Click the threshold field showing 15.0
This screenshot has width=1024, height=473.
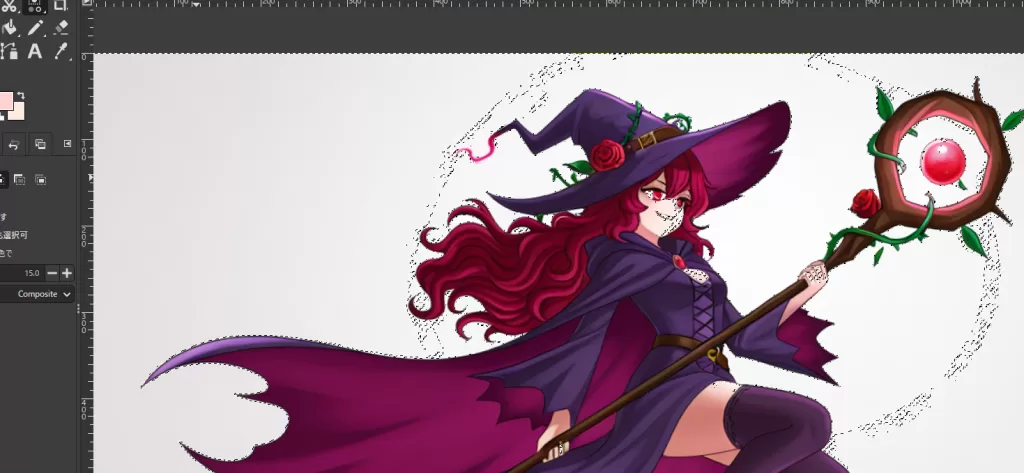click(25, 273)
